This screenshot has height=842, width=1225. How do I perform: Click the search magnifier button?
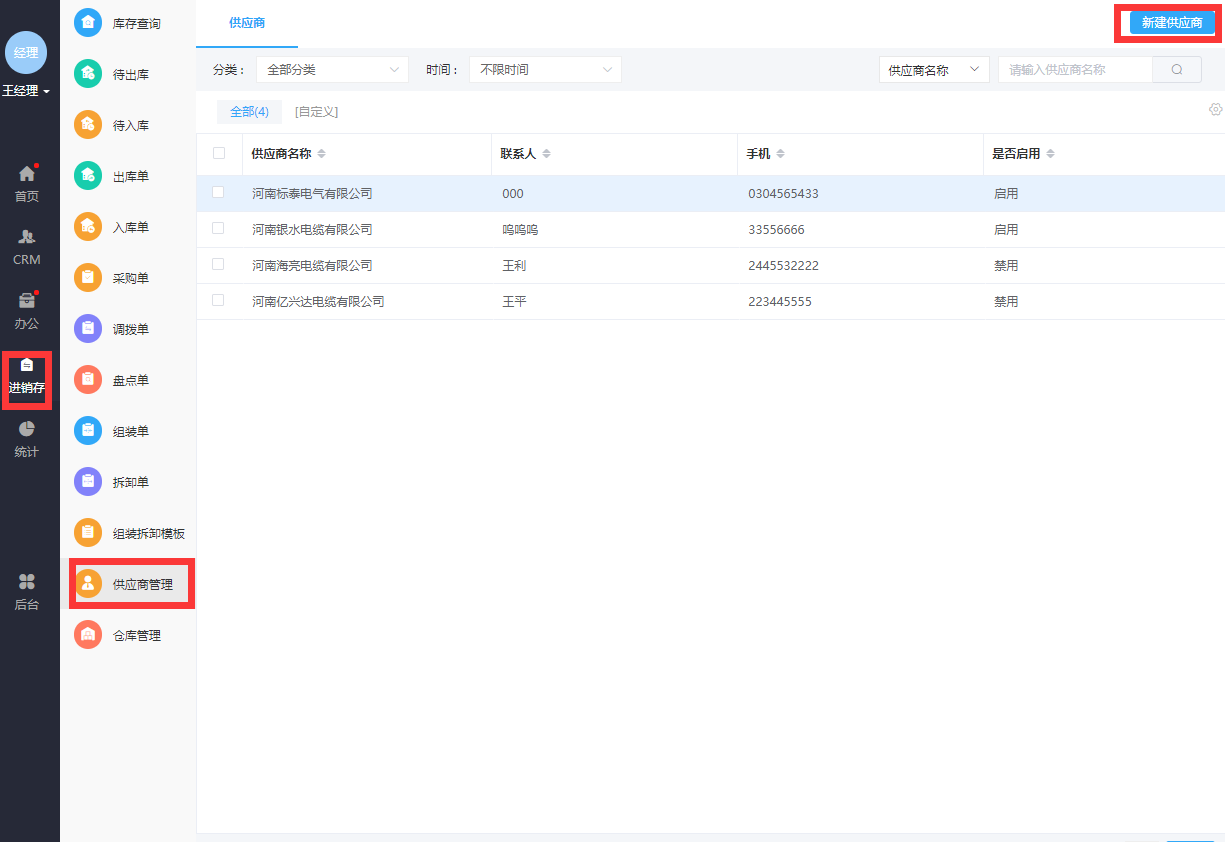[x=1177, y=69]
